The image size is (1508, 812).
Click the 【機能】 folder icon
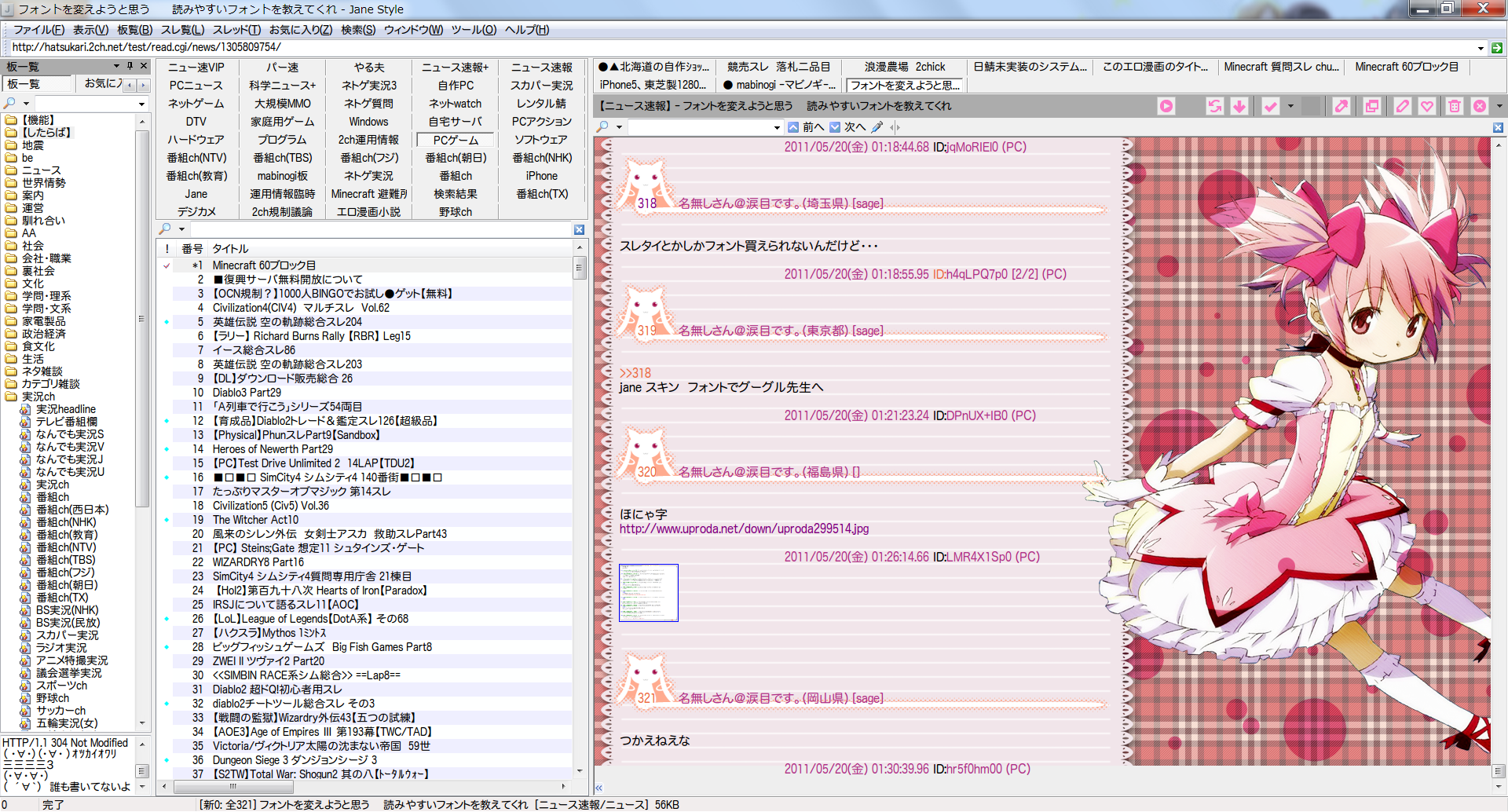[x=11, y=120]
